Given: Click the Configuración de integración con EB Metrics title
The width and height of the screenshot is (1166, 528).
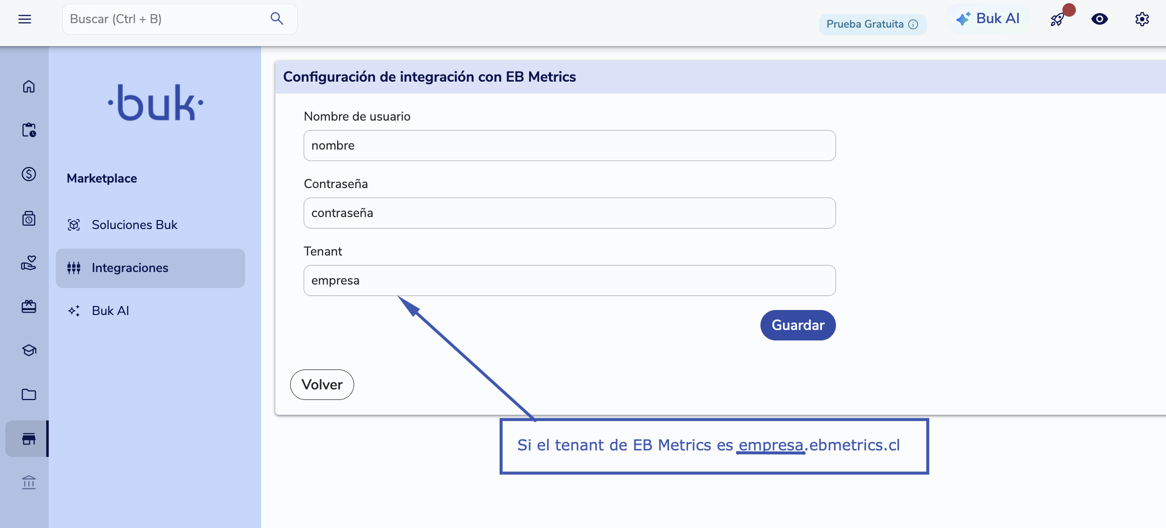Looking at the screenshot, I should click(430, 77).
